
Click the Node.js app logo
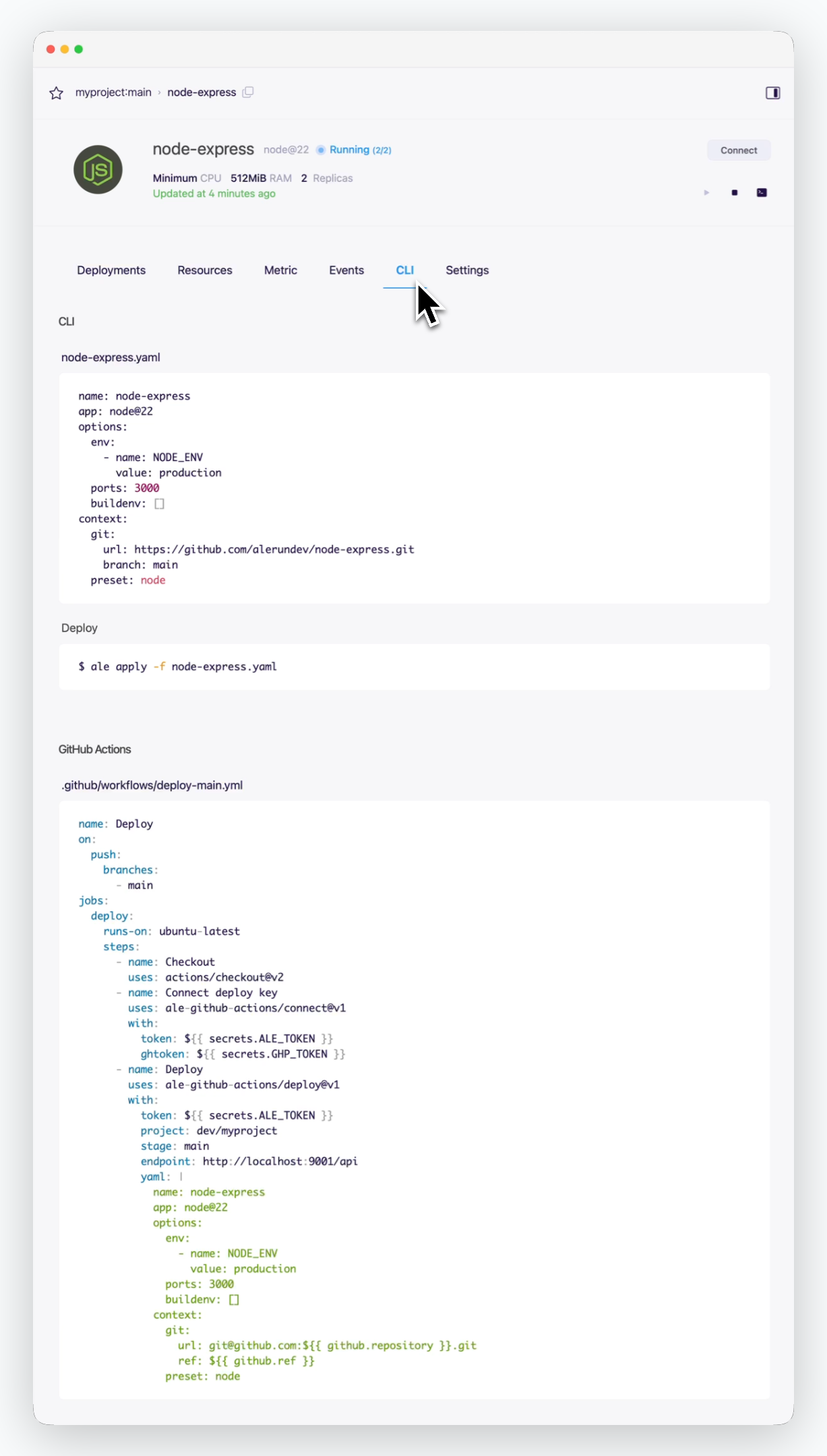[98, 170]
